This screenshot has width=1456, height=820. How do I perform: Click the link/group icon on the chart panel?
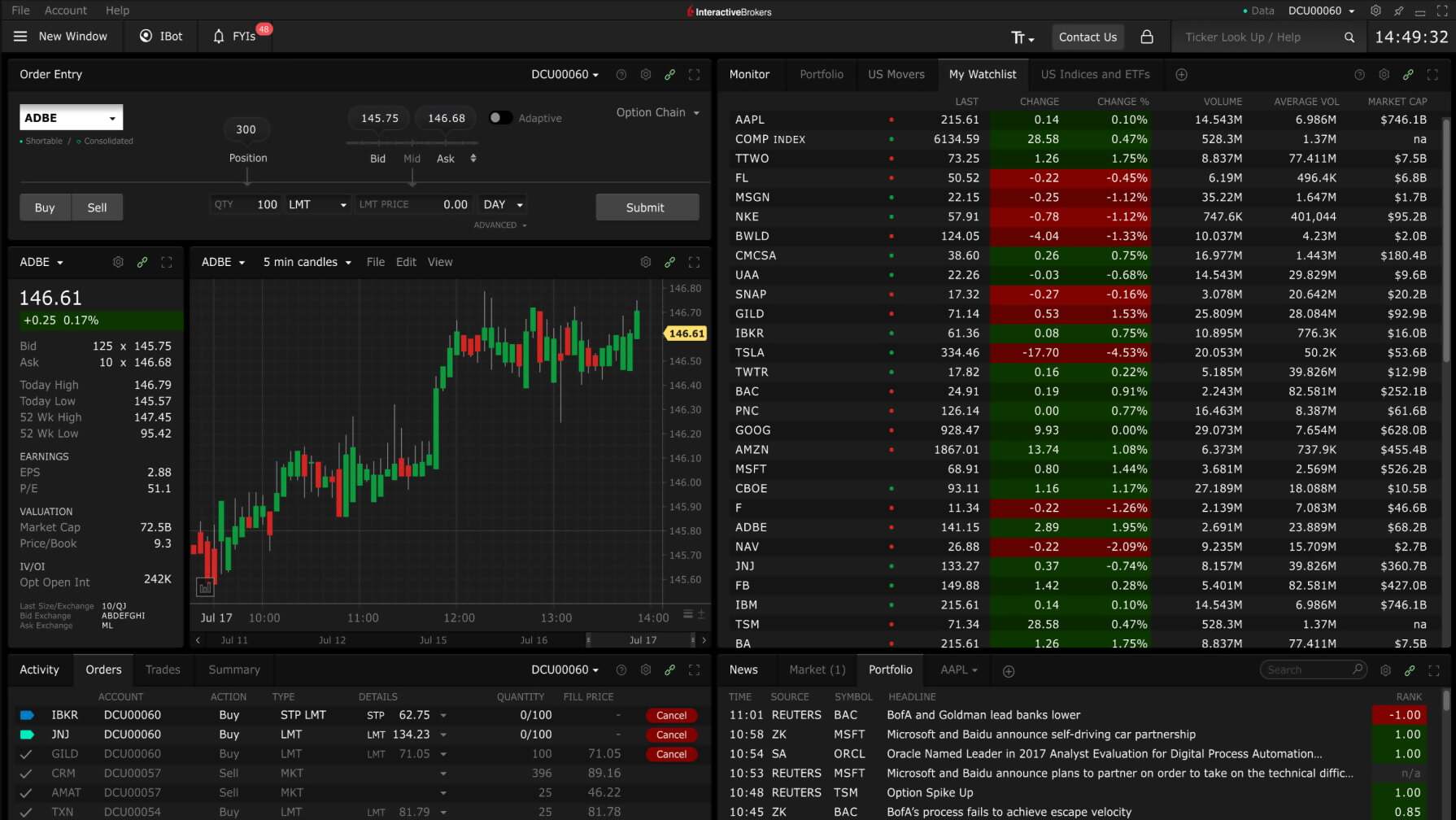click(x=669, y=262)
